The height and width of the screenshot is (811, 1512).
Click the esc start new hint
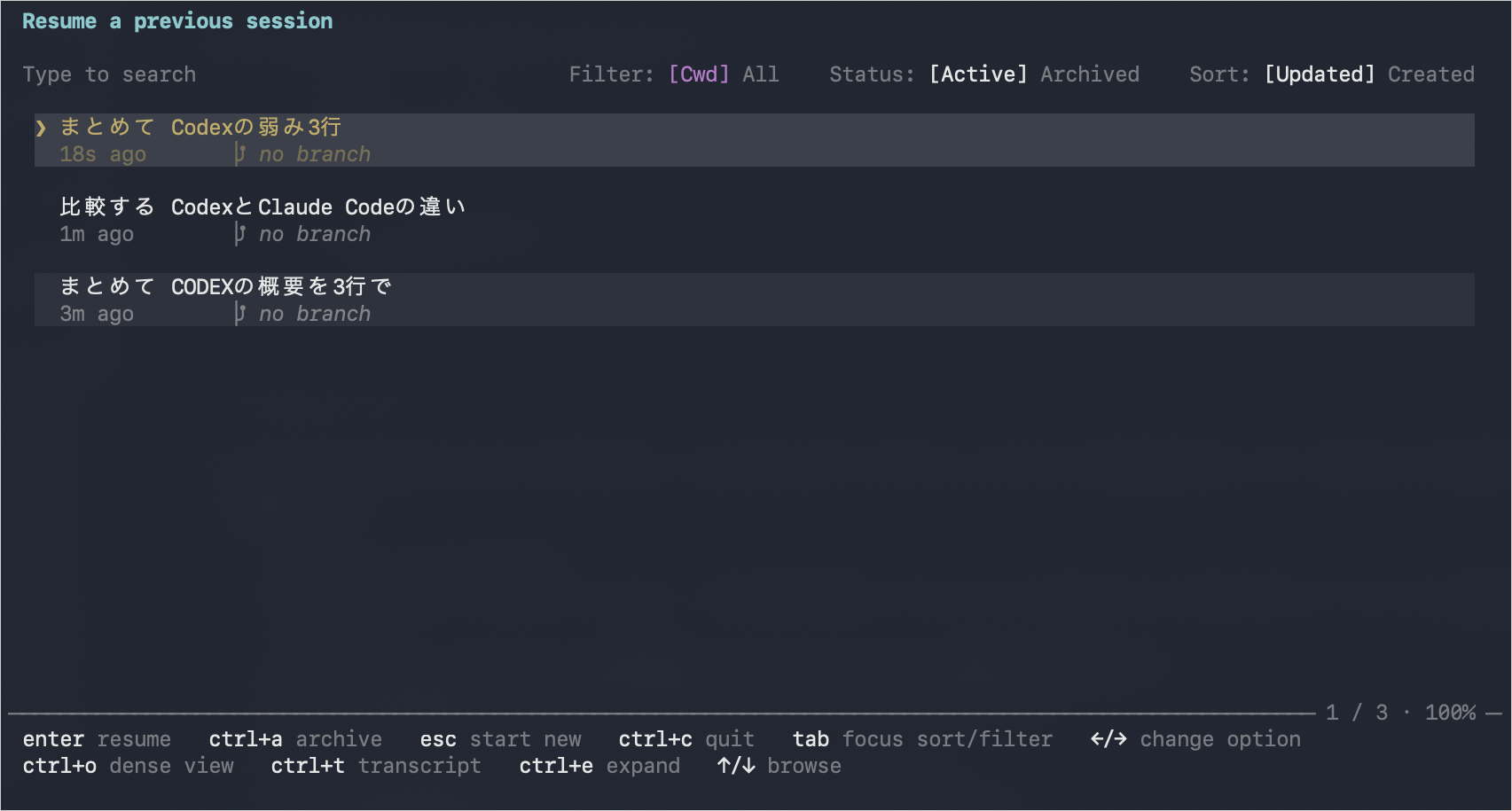500,739
